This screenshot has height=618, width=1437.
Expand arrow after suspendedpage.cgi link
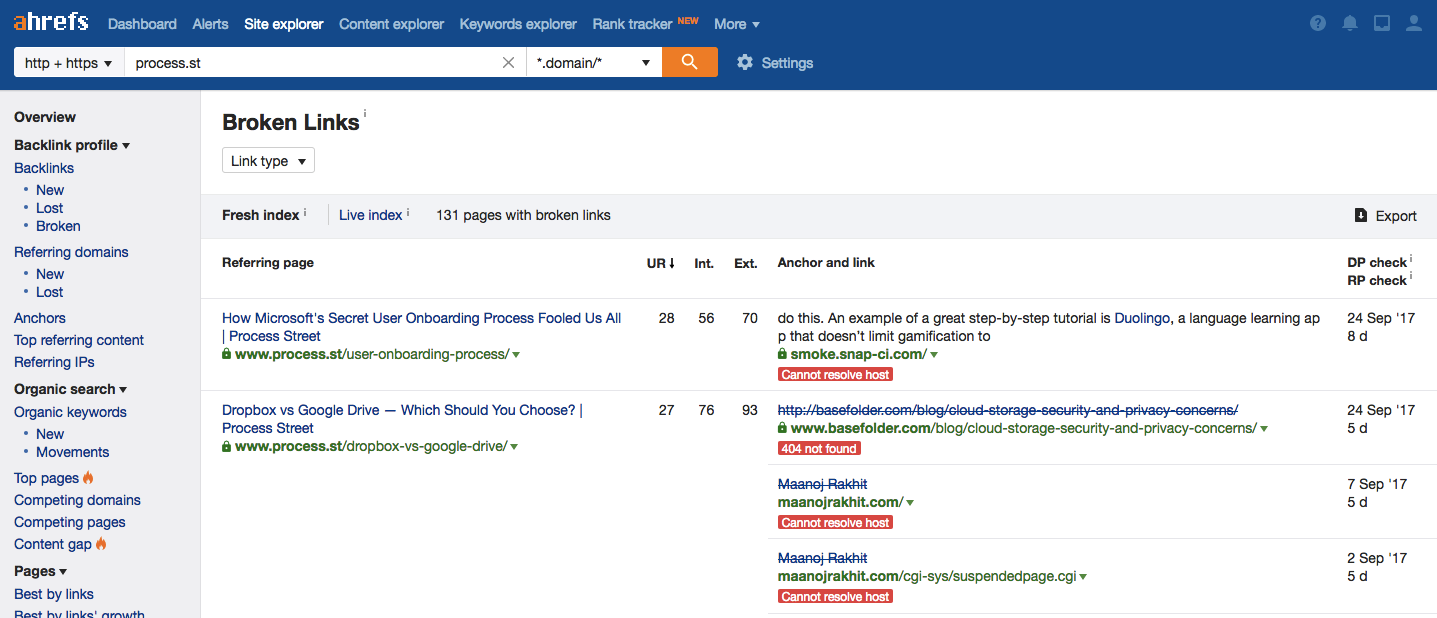1083,577
